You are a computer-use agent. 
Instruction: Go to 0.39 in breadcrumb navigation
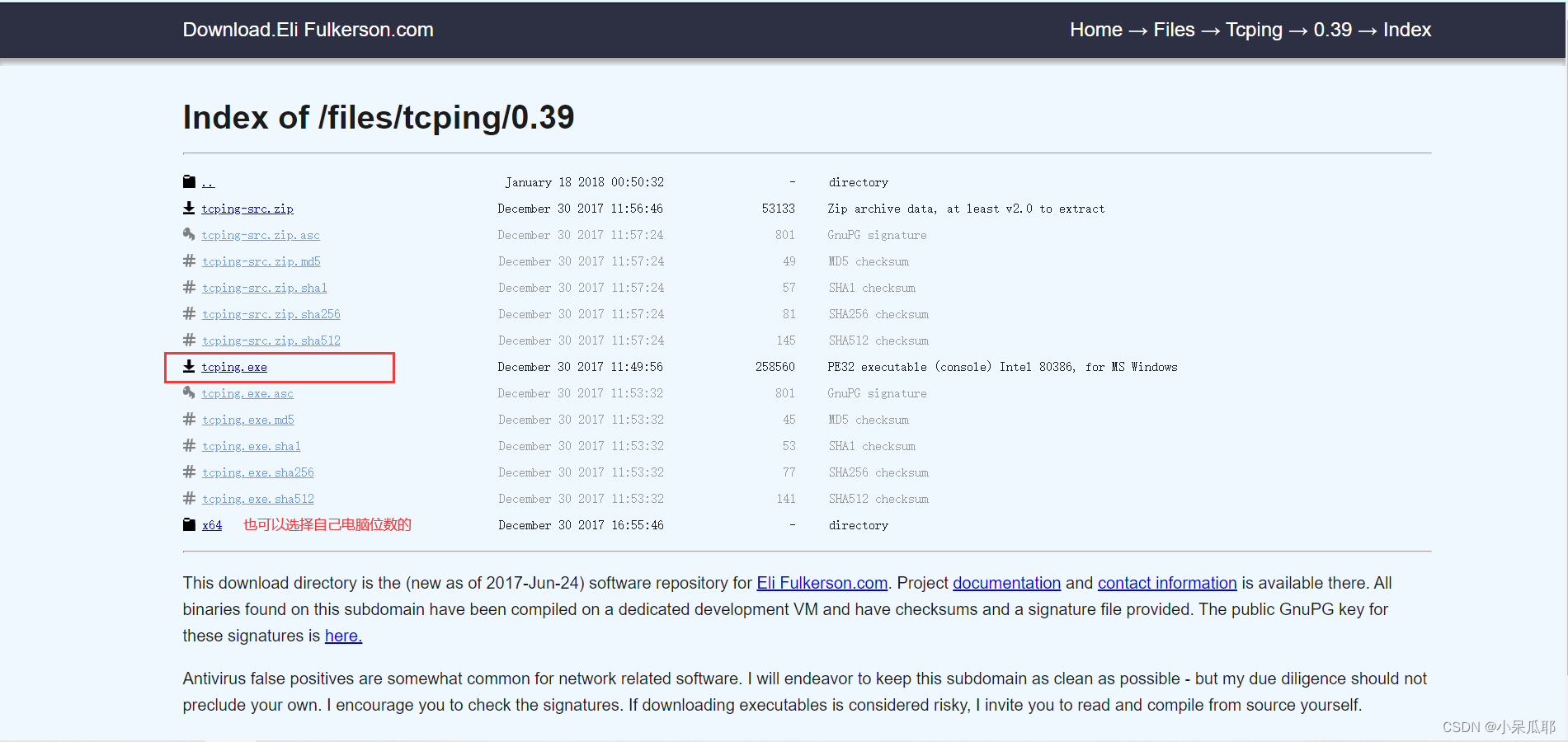coord(1332,30)
